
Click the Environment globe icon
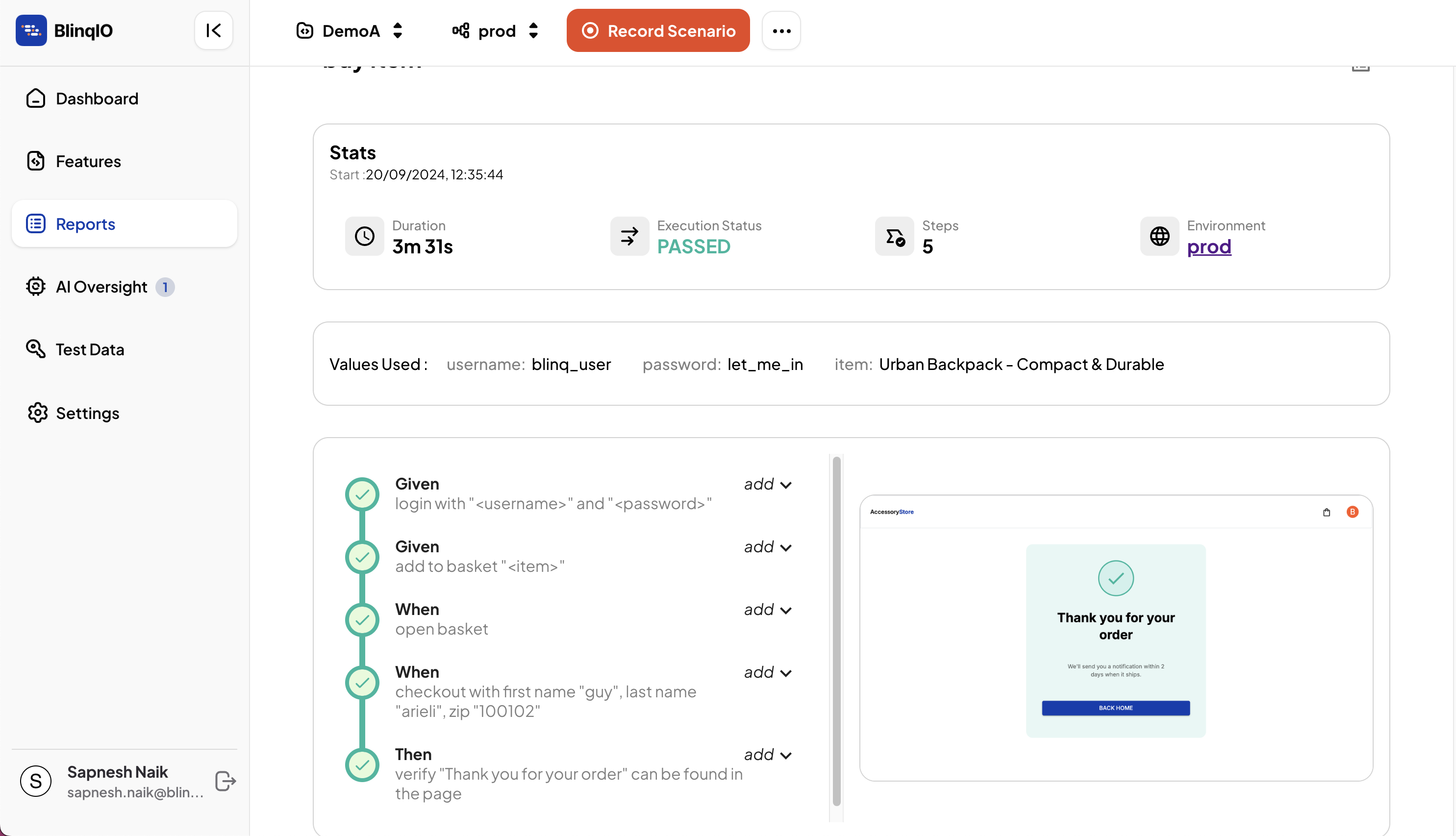coord(1159,236)
